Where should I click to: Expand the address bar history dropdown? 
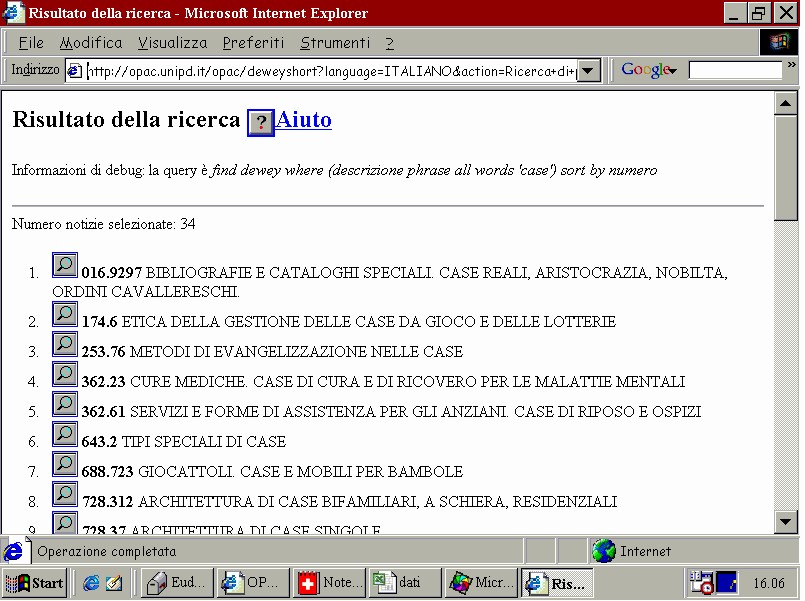point(589,71)
